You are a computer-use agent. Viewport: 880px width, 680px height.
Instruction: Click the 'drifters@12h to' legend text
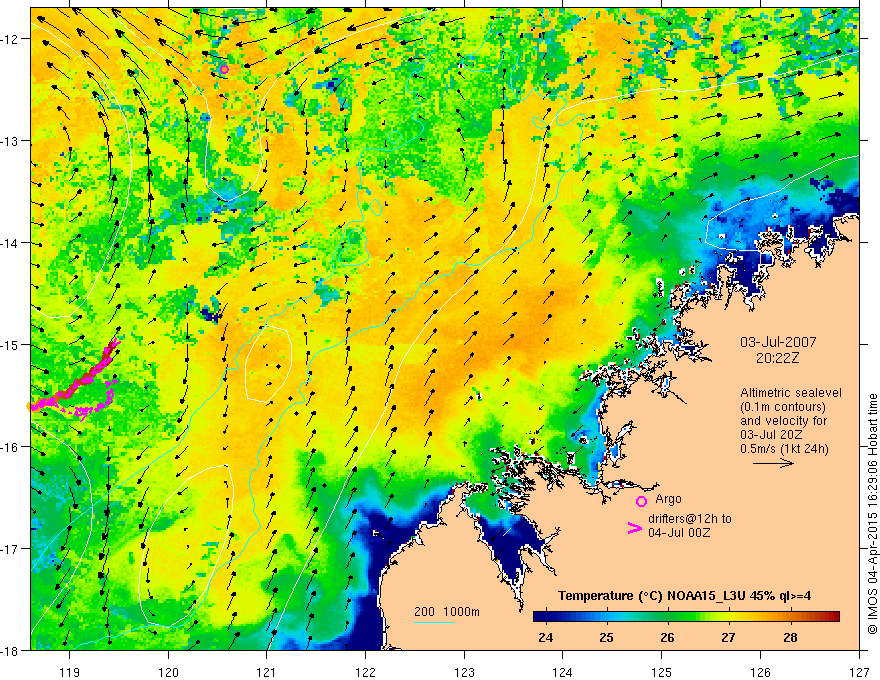690,519
